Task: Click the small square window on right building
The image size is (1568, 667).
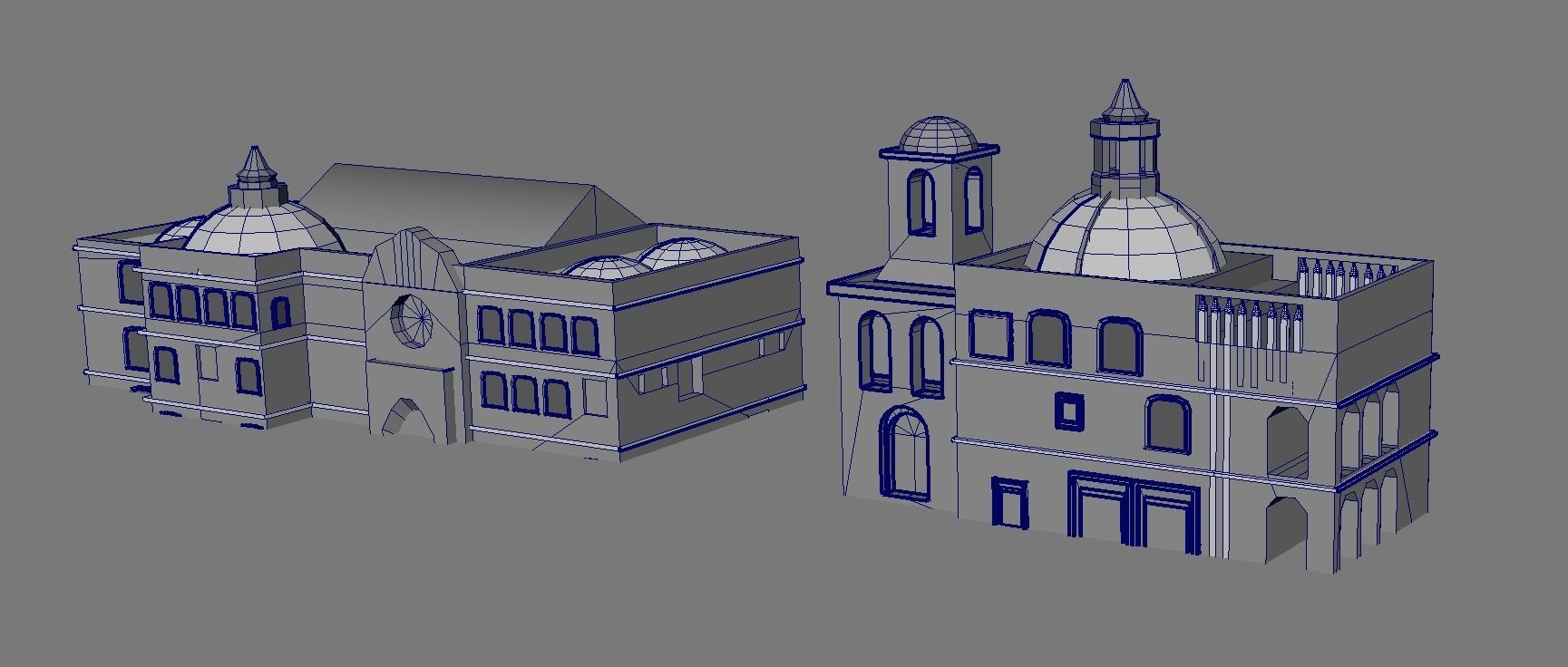Action: click(x=1069, y=411)
